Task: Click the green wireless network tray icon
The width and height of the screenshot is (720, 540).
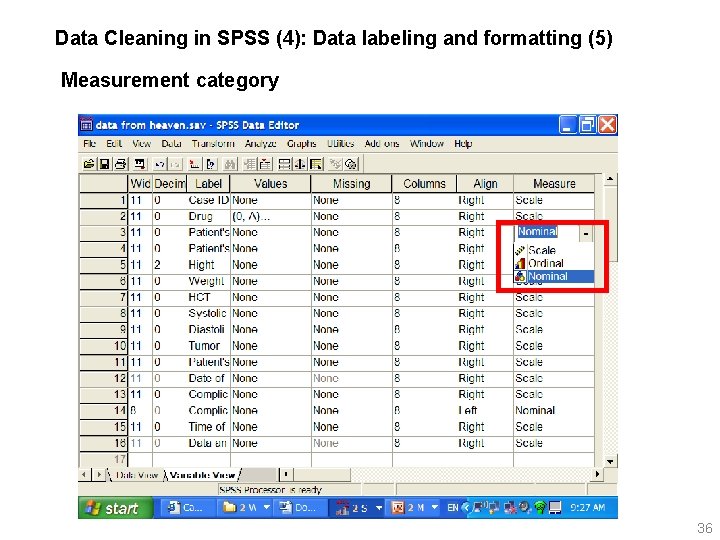Action: point(540,507)
